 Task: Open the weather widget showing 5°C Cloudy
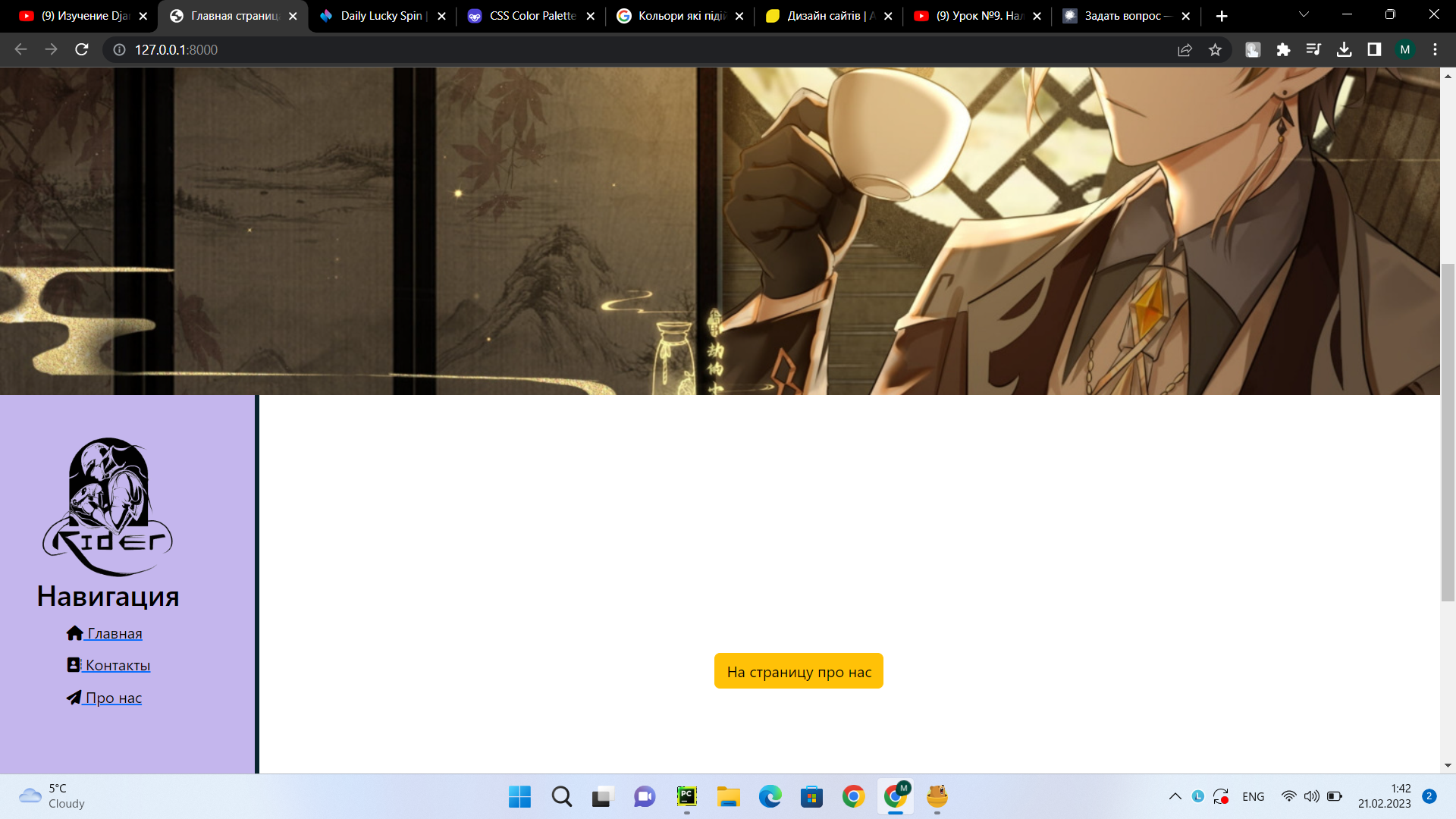pyautogui.click(x=52, y=796)
